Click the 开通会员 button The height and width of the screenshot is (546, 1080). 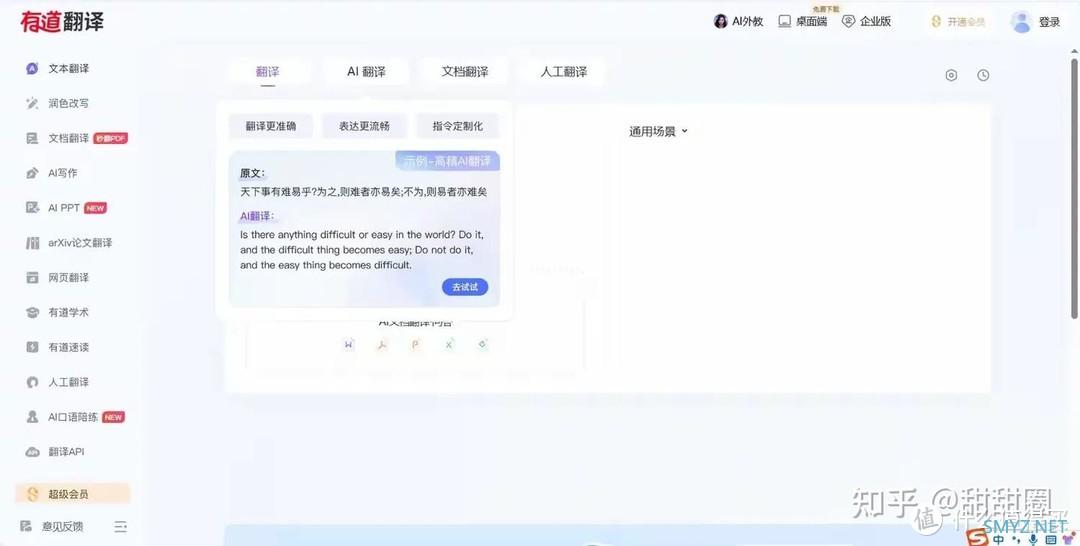[x=958, y=21]
